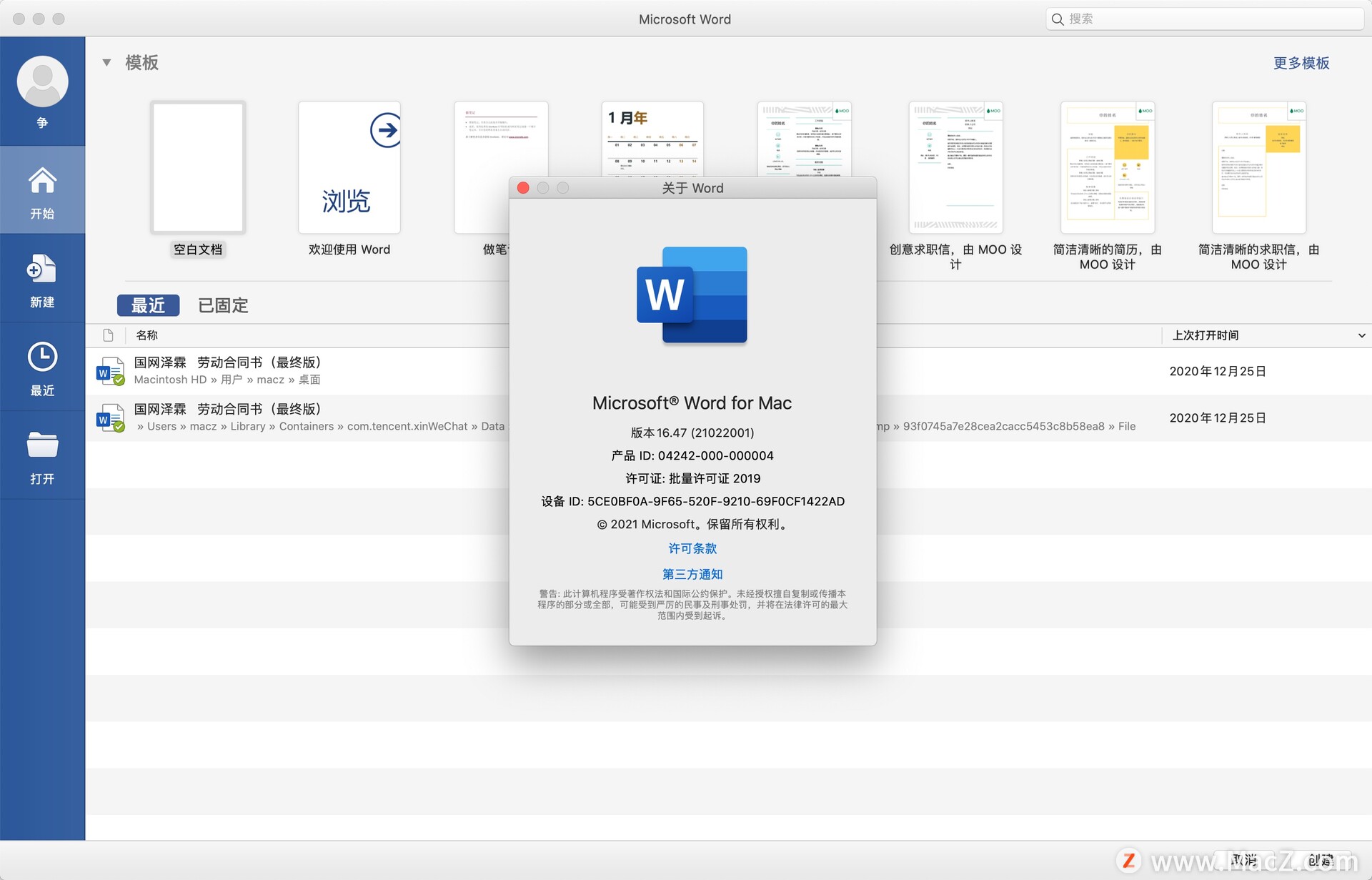Select the 简洁清晰的简历 template thumbnail
This screenshot has height=880, width=1372.
point(1108,167)
